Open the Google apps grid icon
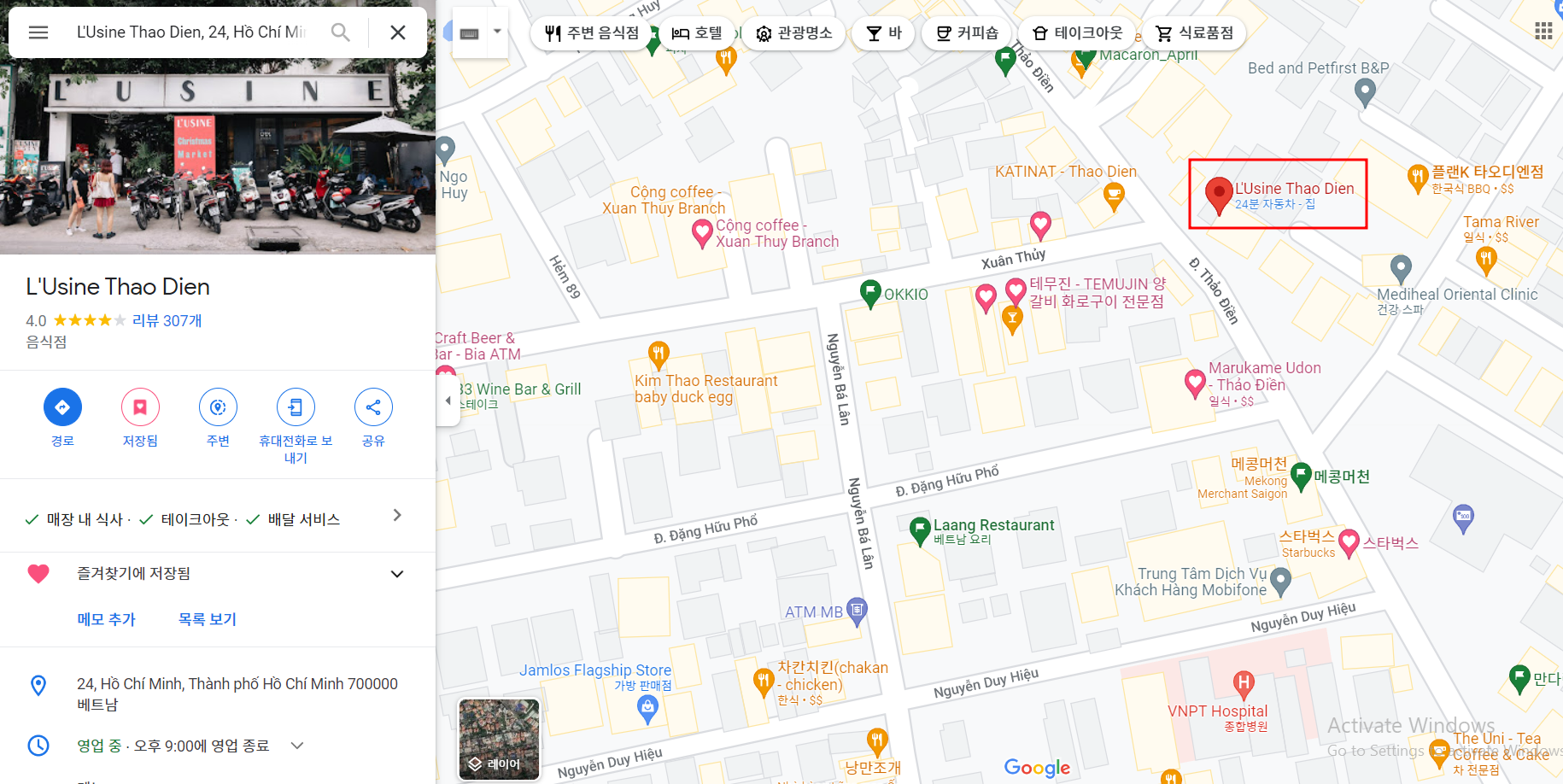 [1543, 32]
